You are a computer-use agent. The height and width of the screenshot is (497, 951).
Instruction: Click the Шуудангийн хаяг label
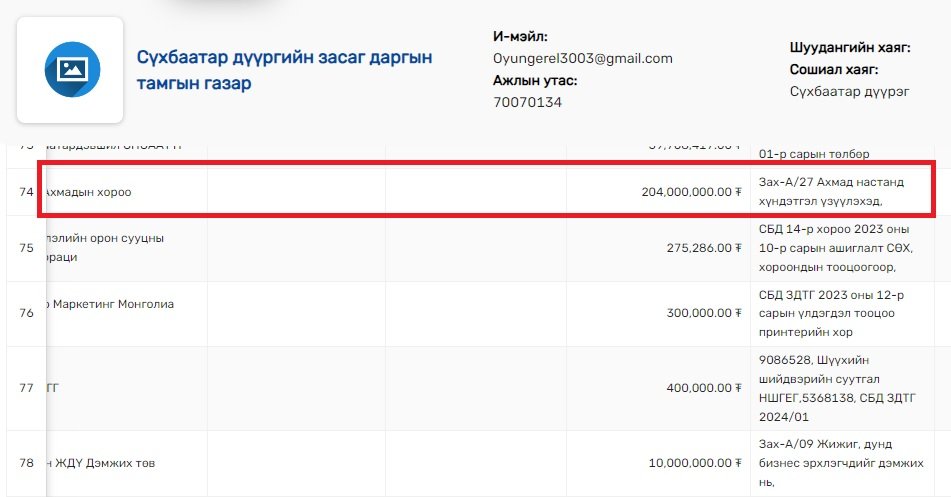tap(850, 47)
